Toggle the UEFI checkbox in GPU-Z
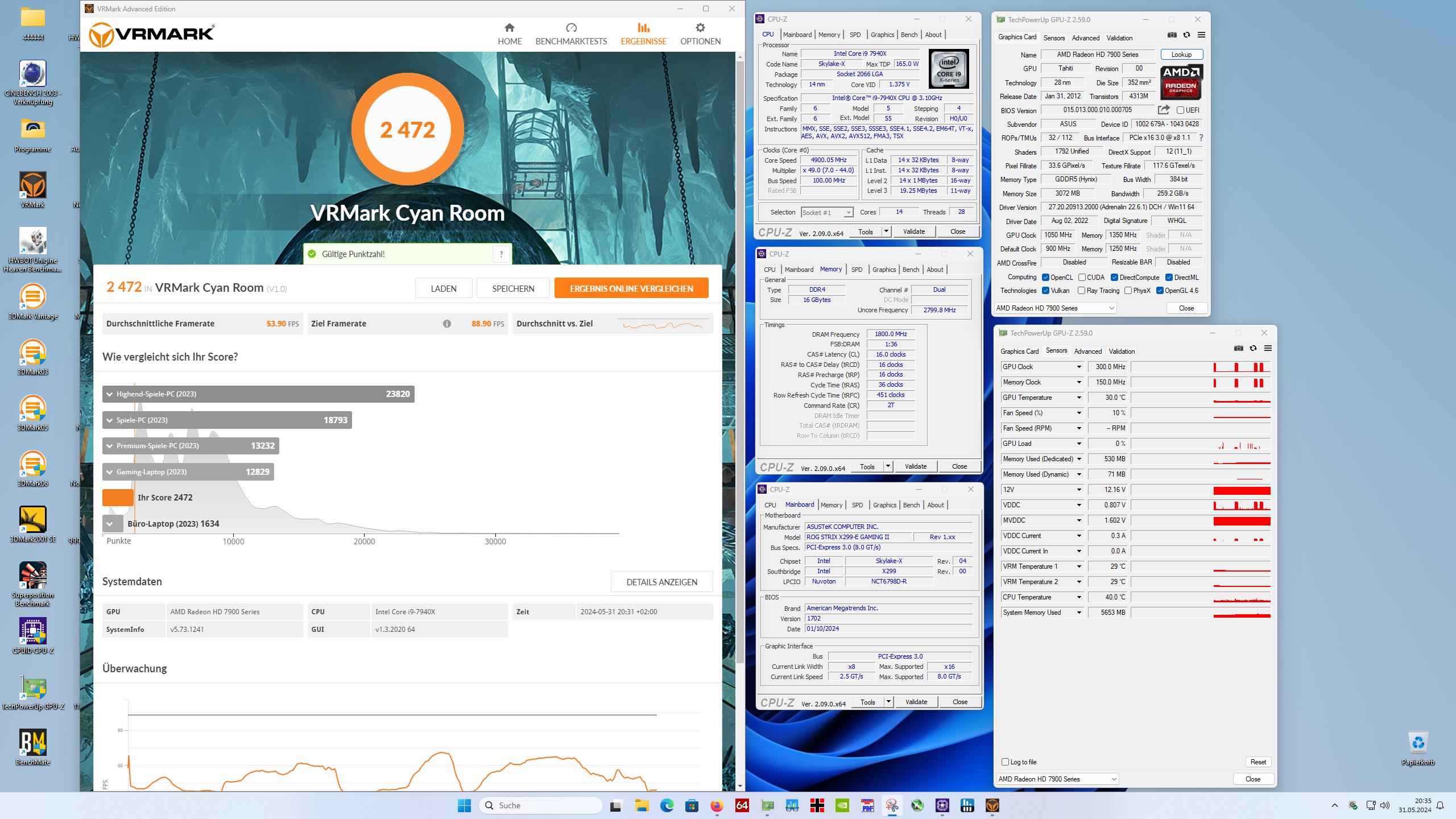1456x819 pixels. click(1180, 110)
